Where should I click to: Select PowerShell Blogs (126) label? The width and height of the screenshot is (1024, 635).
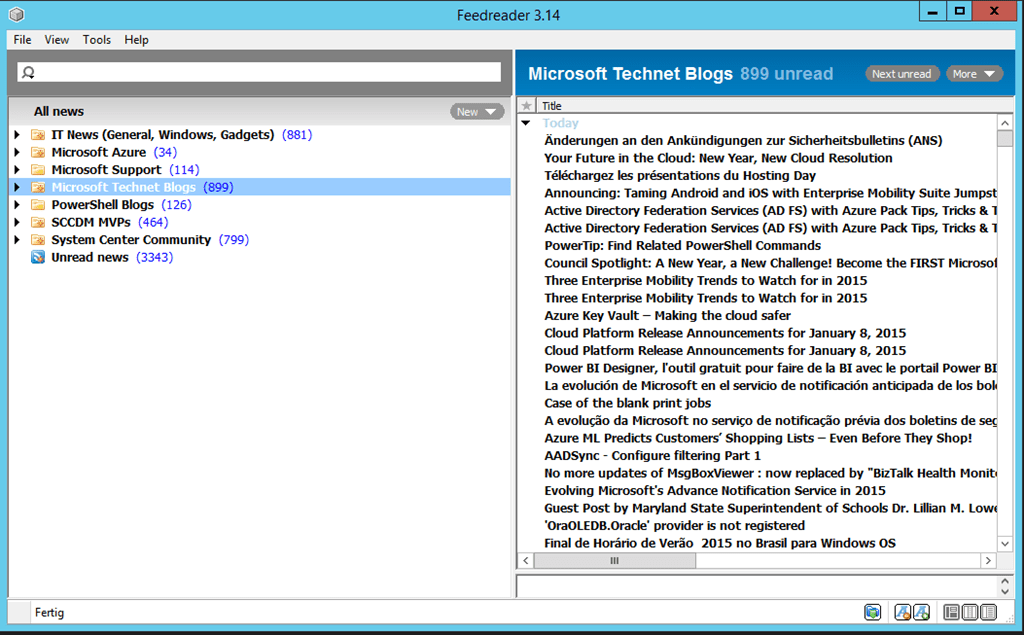coord(121,205)
